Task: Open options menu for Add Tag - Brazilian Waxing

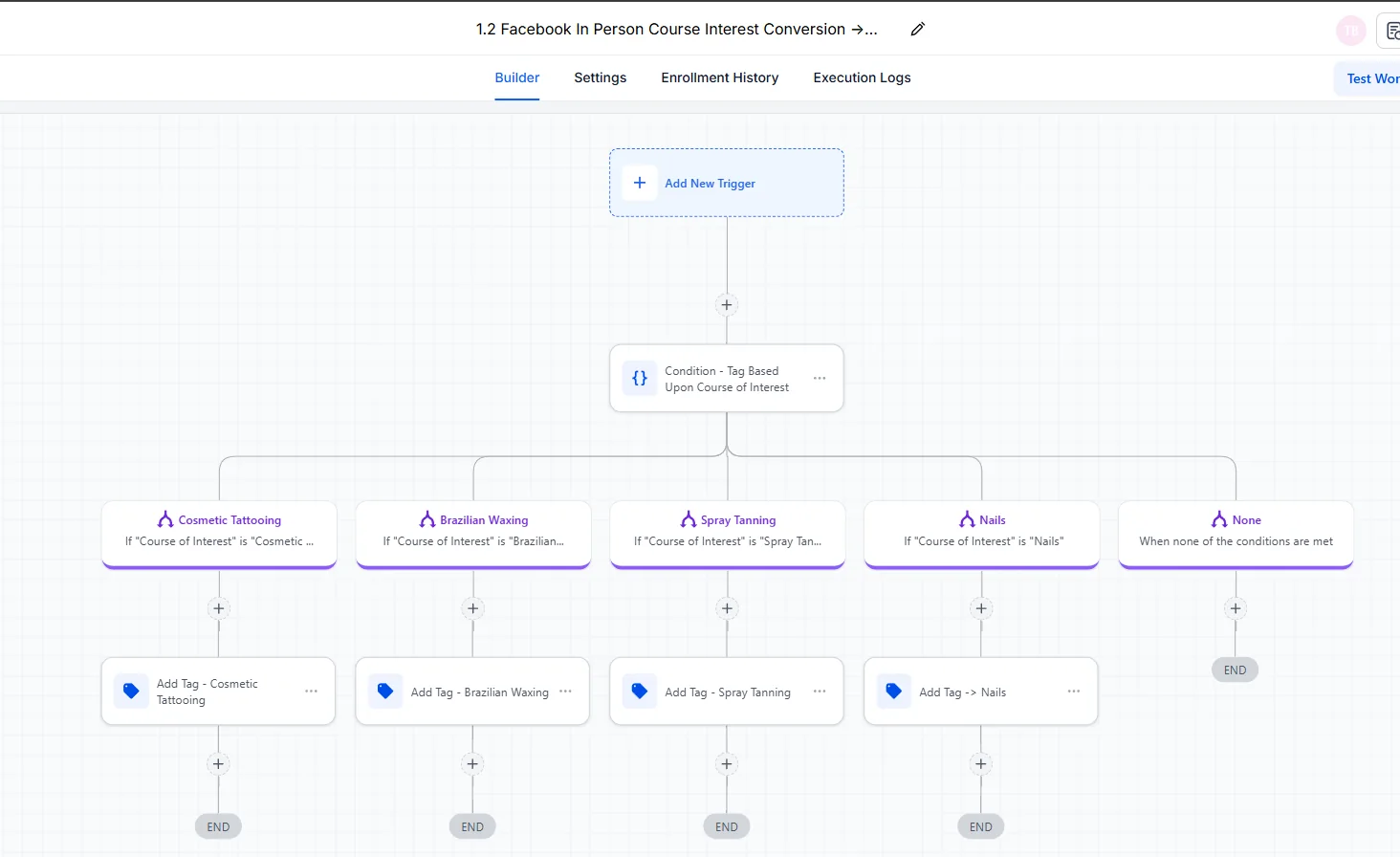Action: click(x=565, y=691)
